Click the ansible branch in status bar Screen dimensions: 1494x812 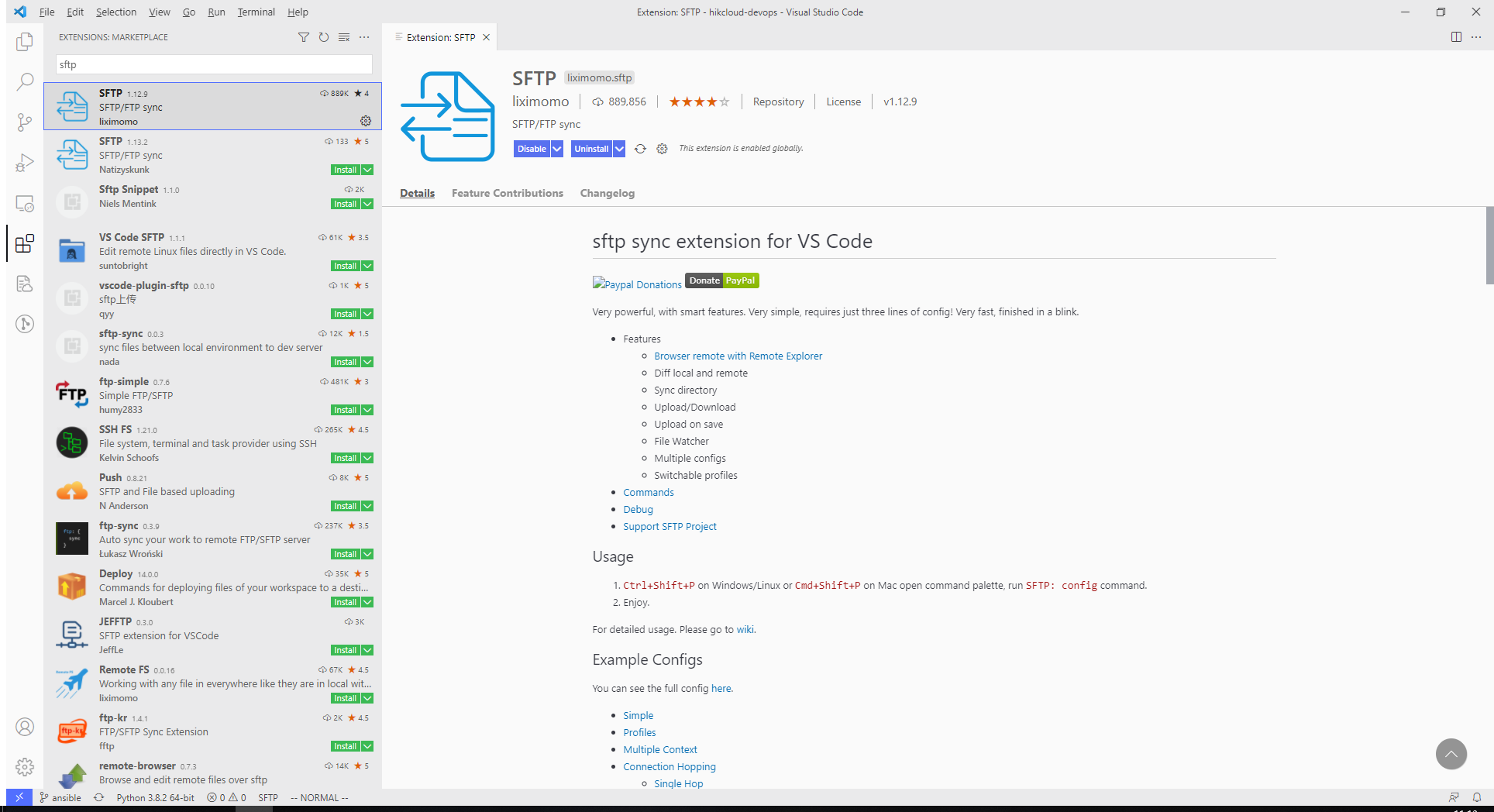60,797
